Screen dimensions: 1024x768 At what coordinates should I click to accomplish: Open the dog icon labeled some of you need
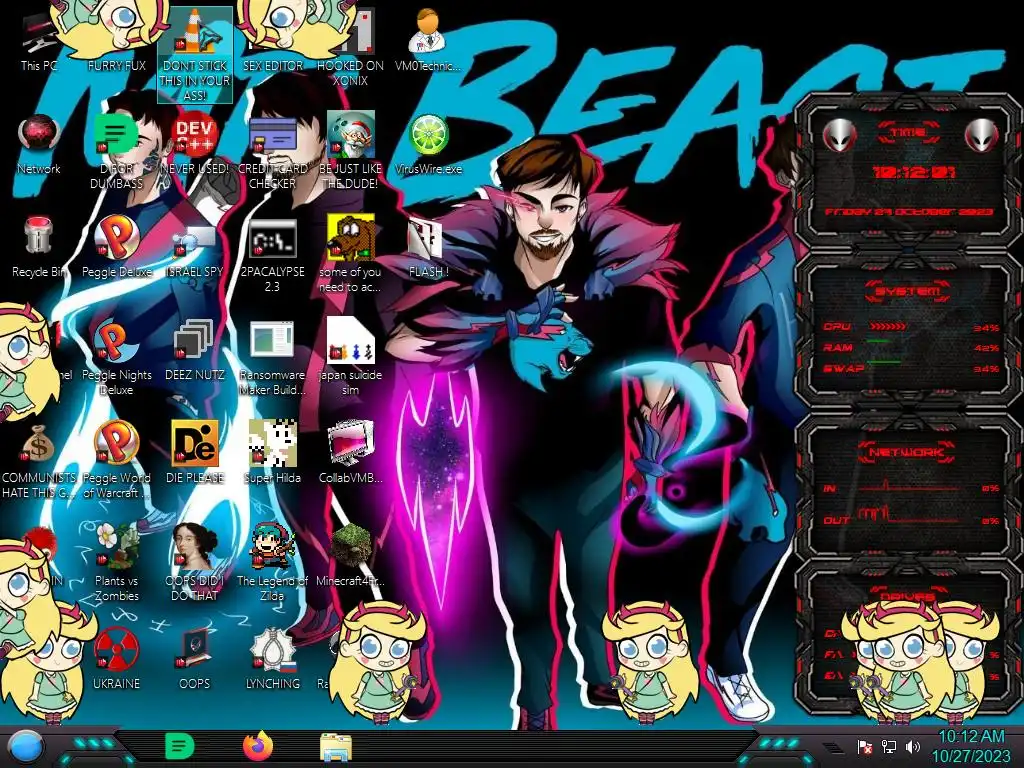point(351,255)
